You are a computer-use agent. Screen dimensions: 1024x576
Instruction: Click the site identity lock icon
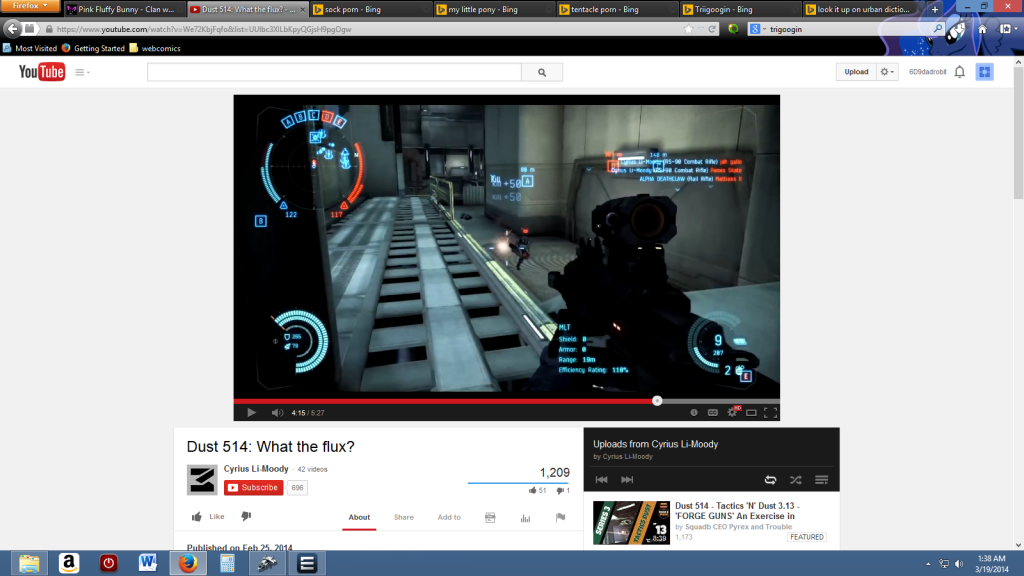point(49,29)
